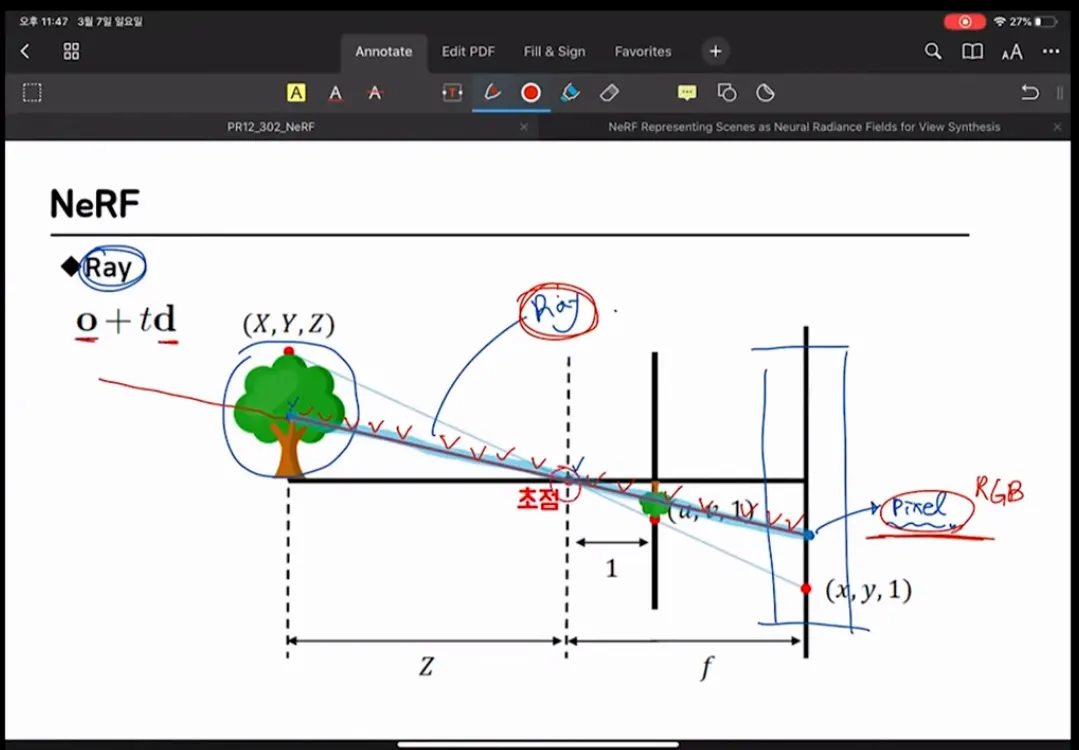The image size is (1079, 750).
Task: Open the reading mode book icon
Action: 972,52
